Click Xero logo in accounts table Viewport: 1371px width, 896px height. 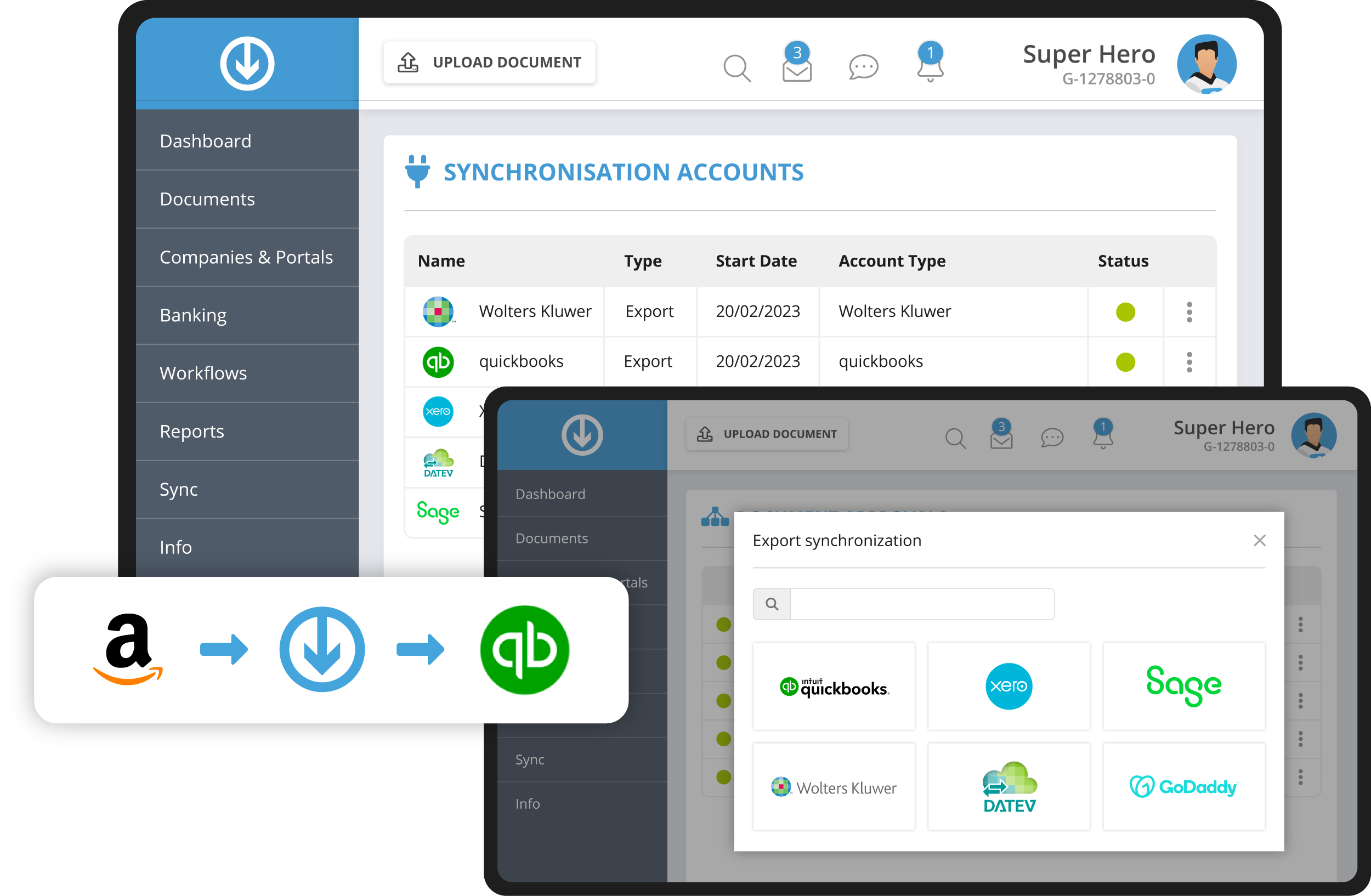pos(438,412)
